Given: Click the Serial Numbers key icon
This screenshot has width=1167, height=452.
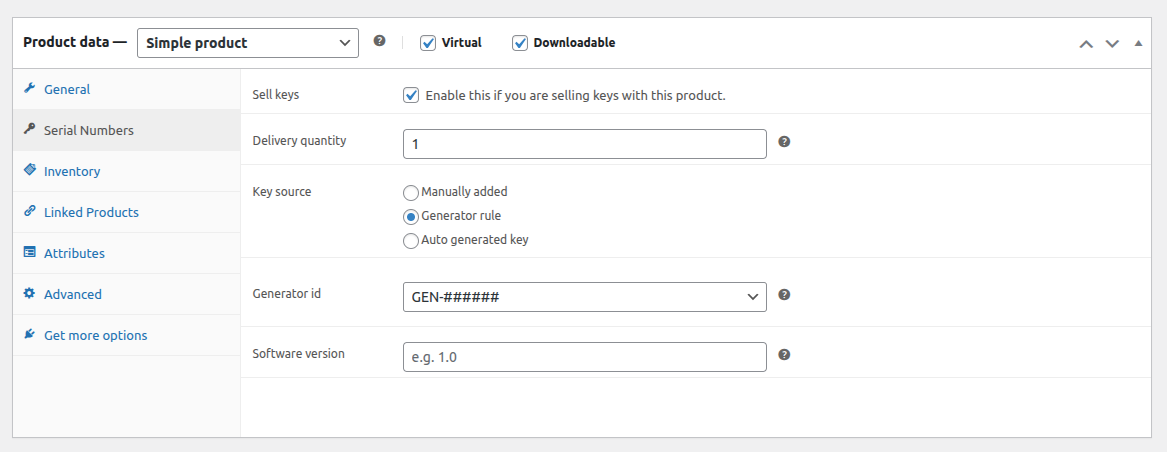Looking at the screenshot, I should (x=30, y=130).
